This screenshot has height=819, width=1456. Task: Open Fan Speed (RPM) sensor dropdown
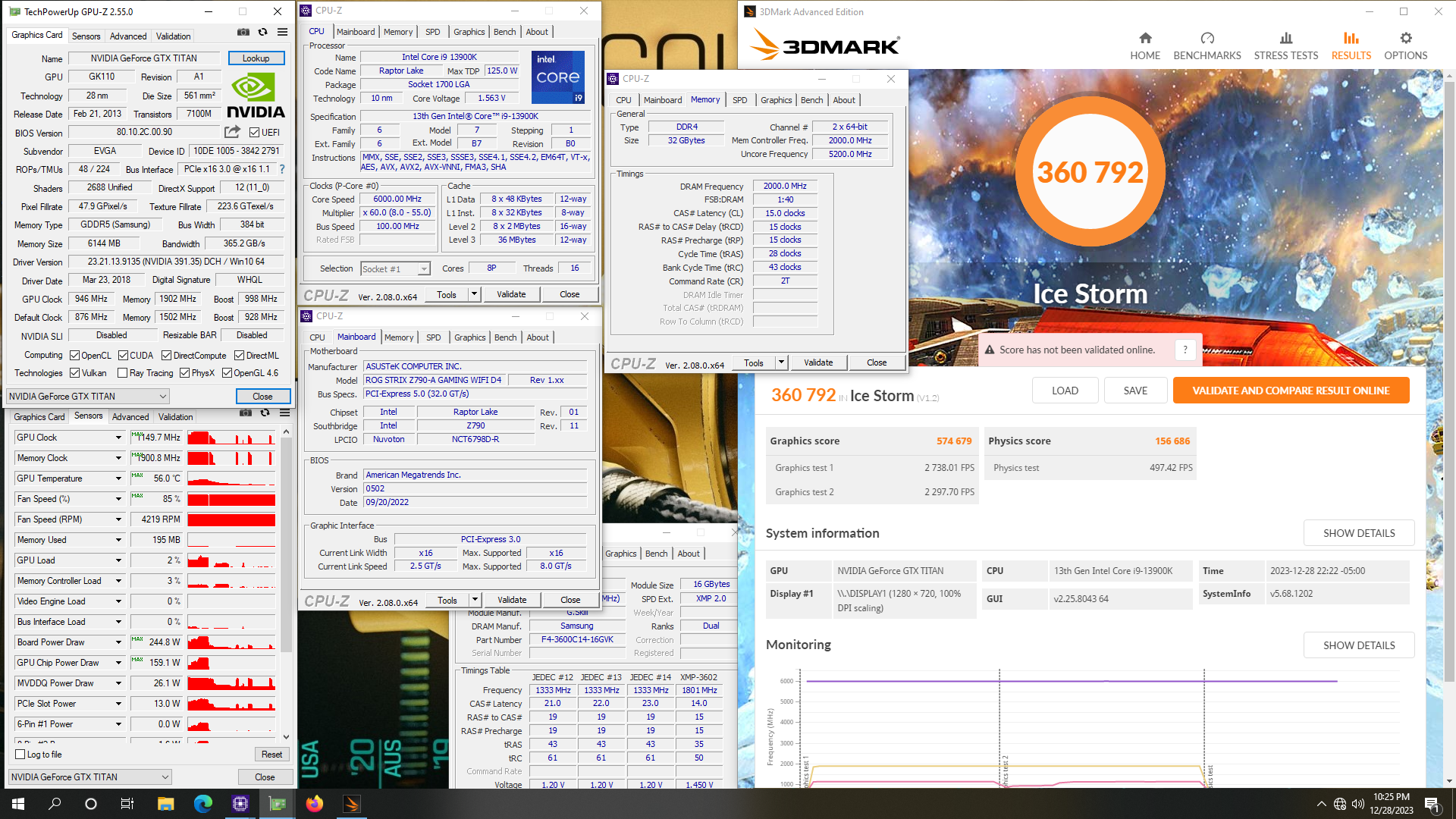coord(118,519)
